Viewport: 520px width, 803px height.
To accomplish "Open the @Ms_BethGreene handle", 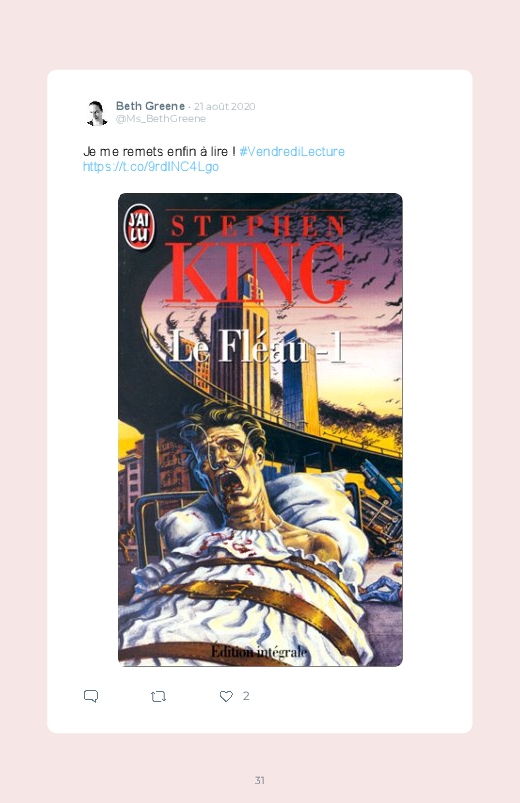I will [x=160, y=119].
